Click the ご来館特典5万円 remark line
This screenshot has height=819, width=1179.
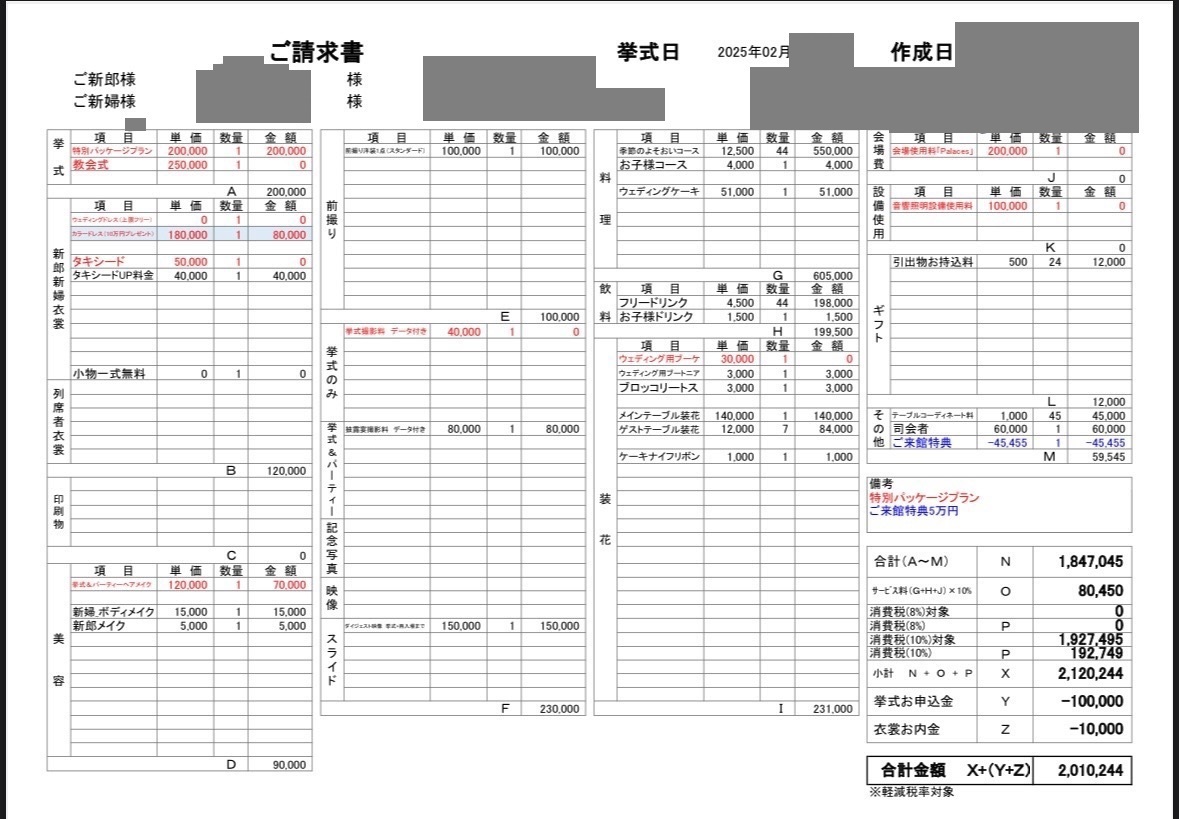914,511
